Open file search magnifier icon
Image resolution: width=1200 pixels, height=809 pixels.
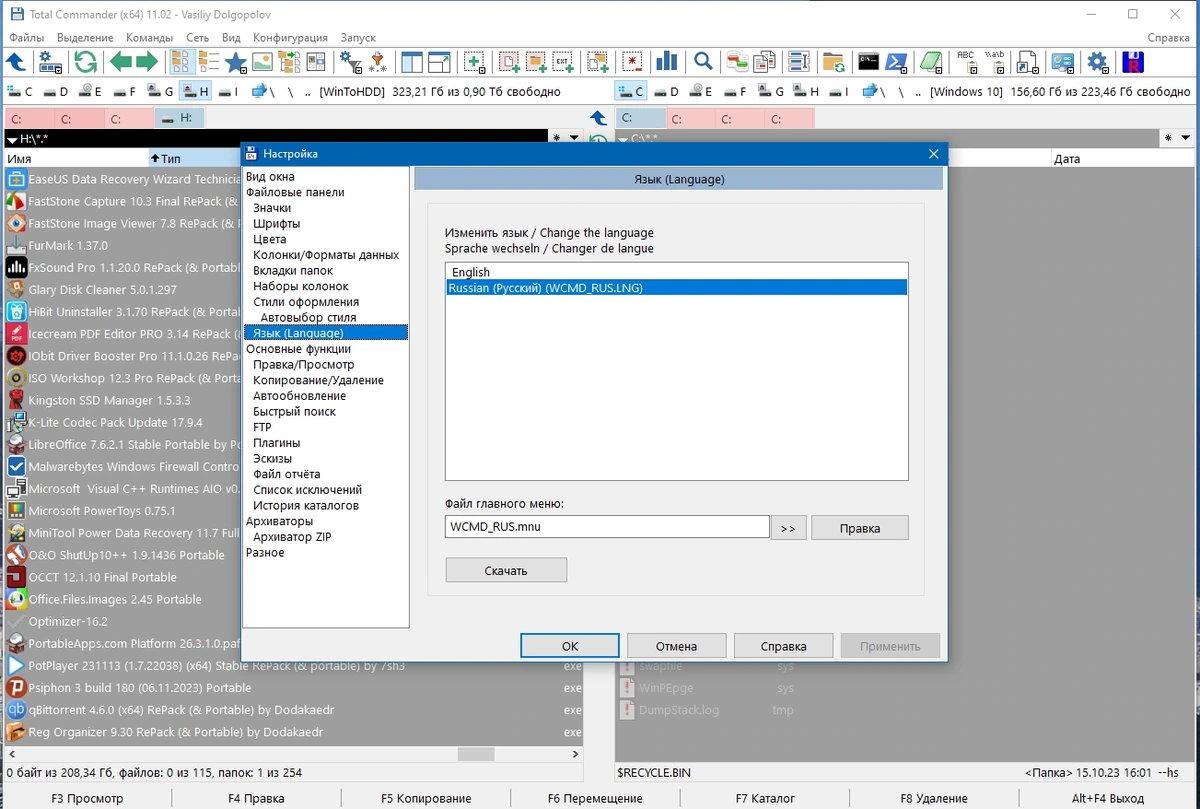pos(703,62)
